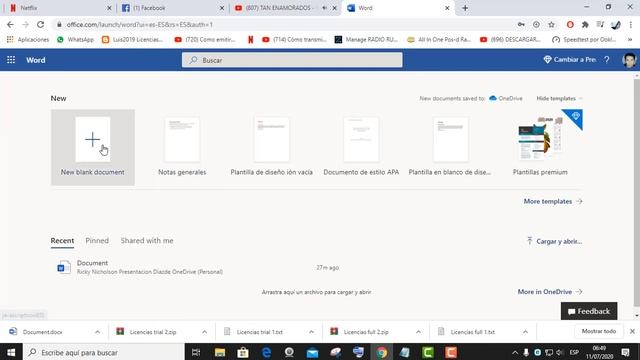Open the Feedback button
This screenshot has height=360, width=640.
[x=589, y=311]
